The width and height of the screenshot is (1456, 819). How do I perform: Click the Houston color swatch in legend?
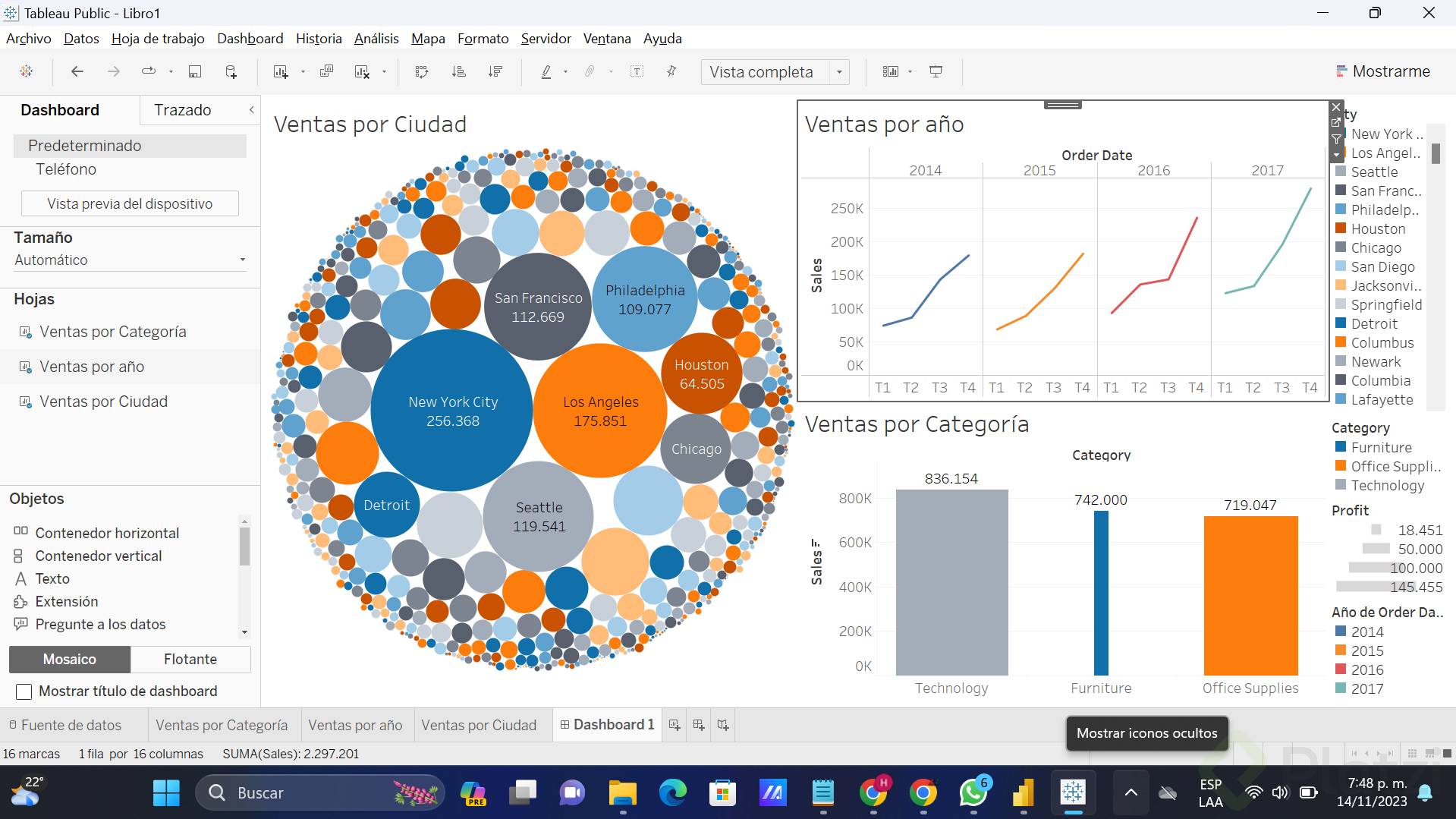pos(1340,228)
